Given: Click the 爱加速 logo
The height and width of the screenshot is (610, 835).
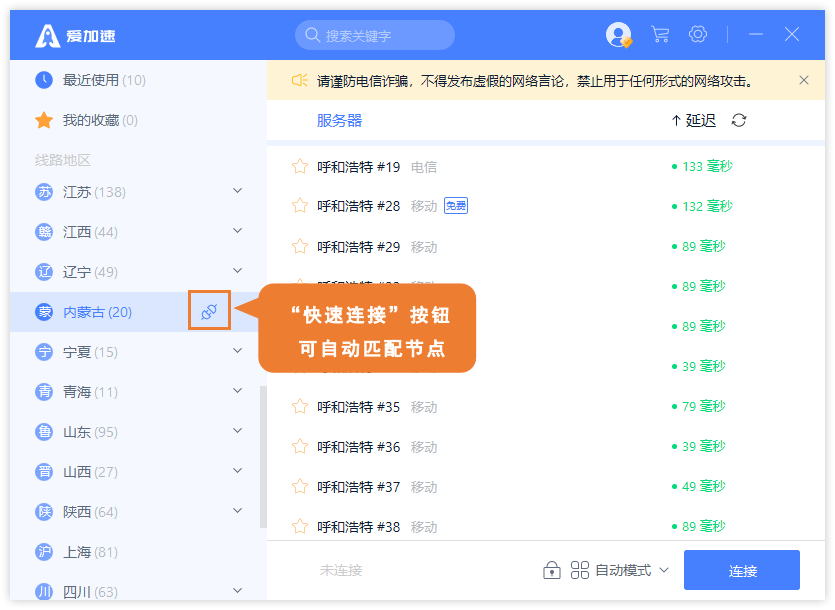Looking at the screenshot, I should click(x=75, y=36).
